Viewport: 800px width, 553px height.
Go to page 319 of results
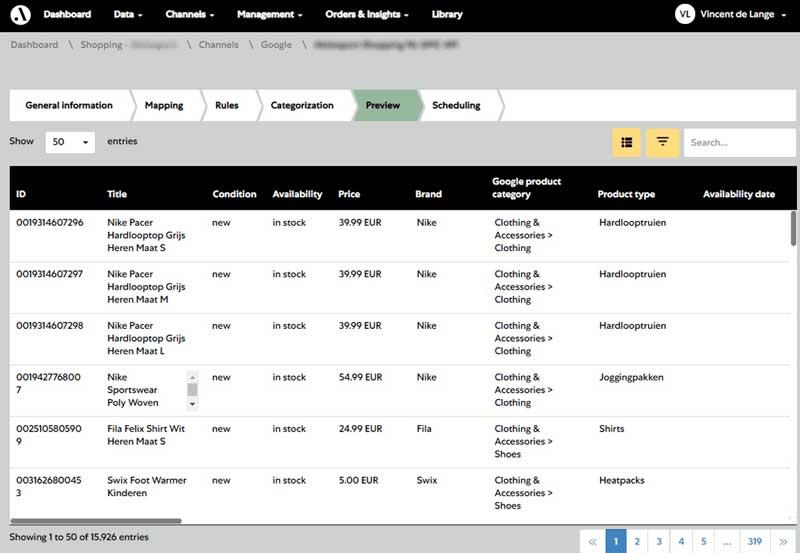755,541
